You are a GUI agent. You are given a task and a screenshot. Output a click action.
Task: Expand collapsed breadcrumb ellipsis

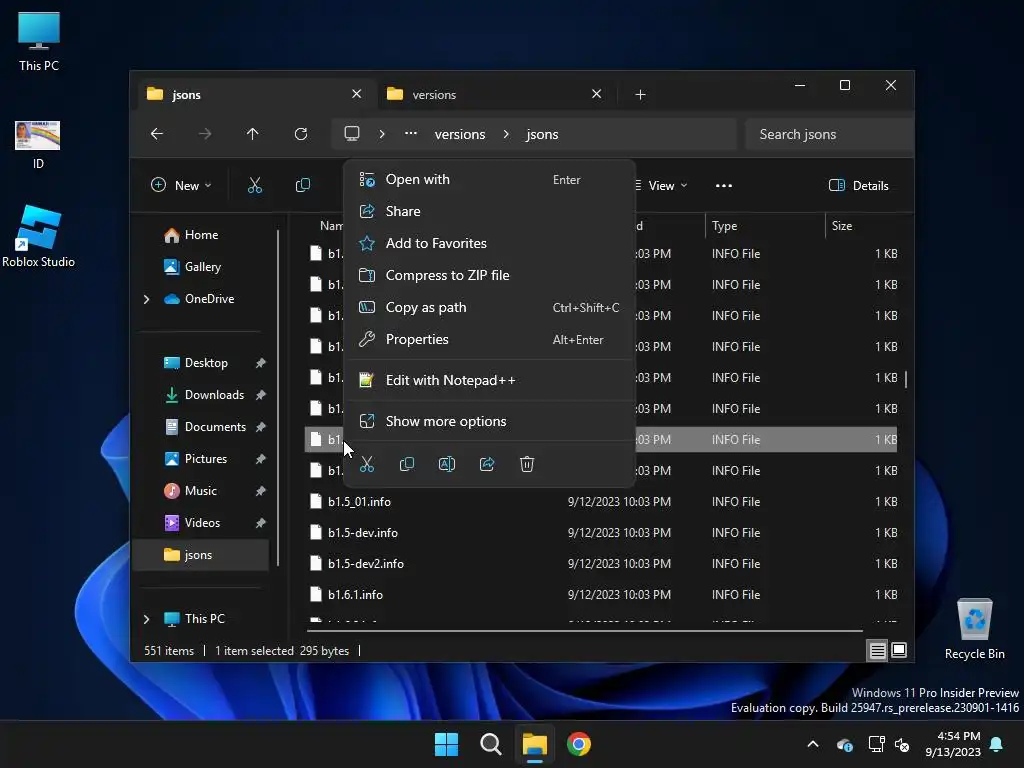411,133
